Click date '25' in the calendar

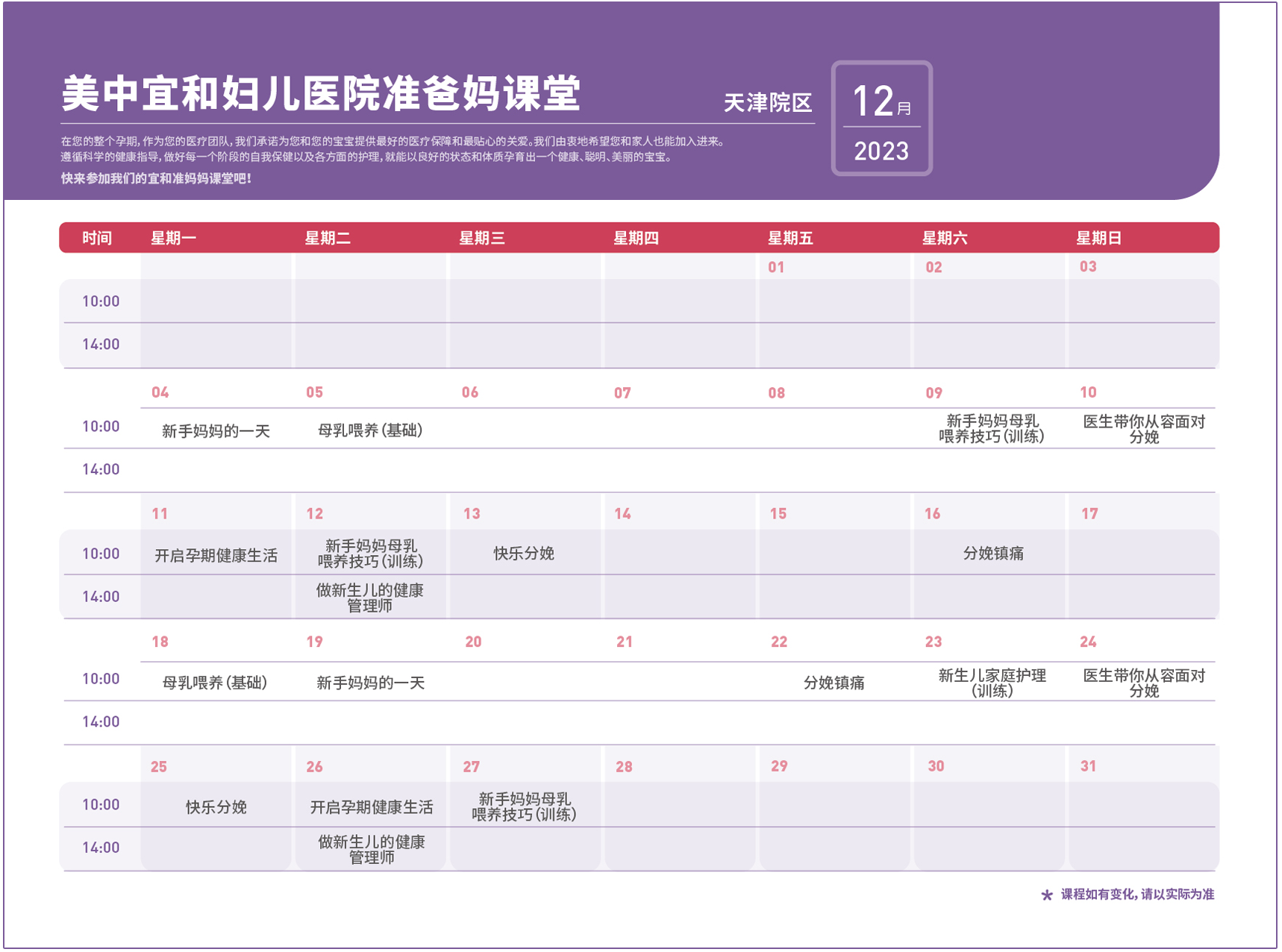(x=159, y=767)
